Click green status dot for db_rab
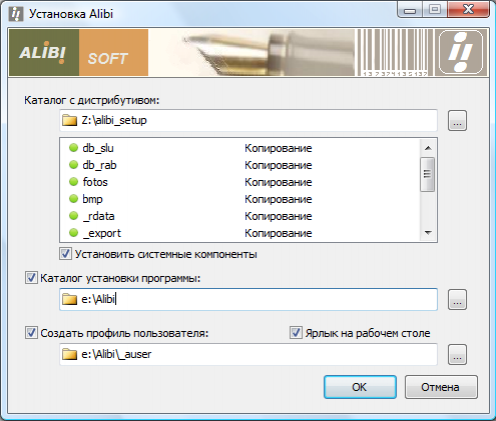The width and height of the screenshot is (496, 421). point(73,165)
